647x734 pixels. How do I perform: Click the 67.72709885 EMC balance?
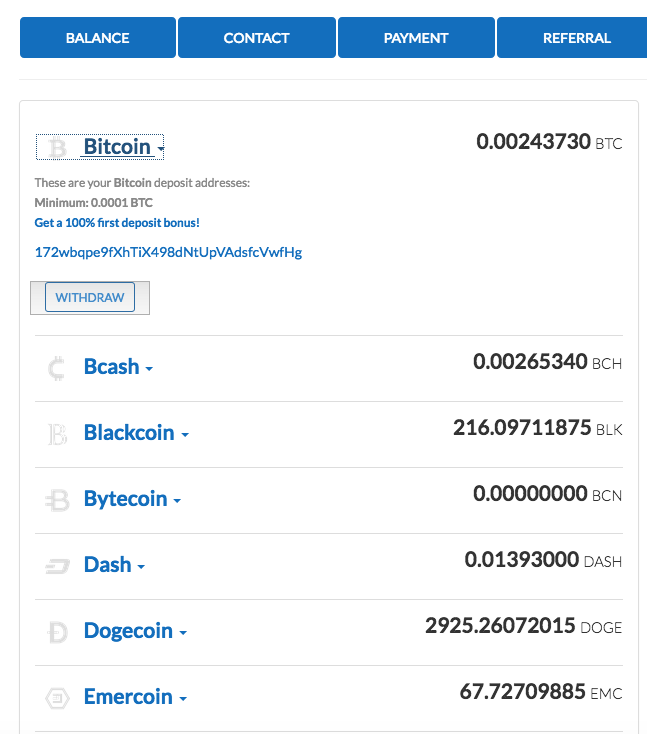click(x=541, y=692)
